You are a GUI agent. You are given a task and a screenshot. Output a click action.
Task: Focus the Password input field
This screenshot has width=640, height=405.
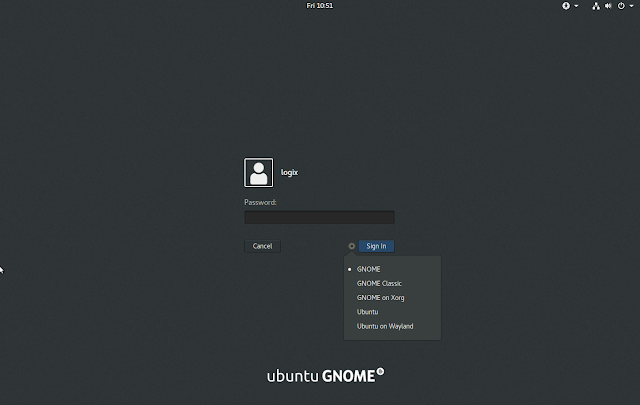point(319,217)
